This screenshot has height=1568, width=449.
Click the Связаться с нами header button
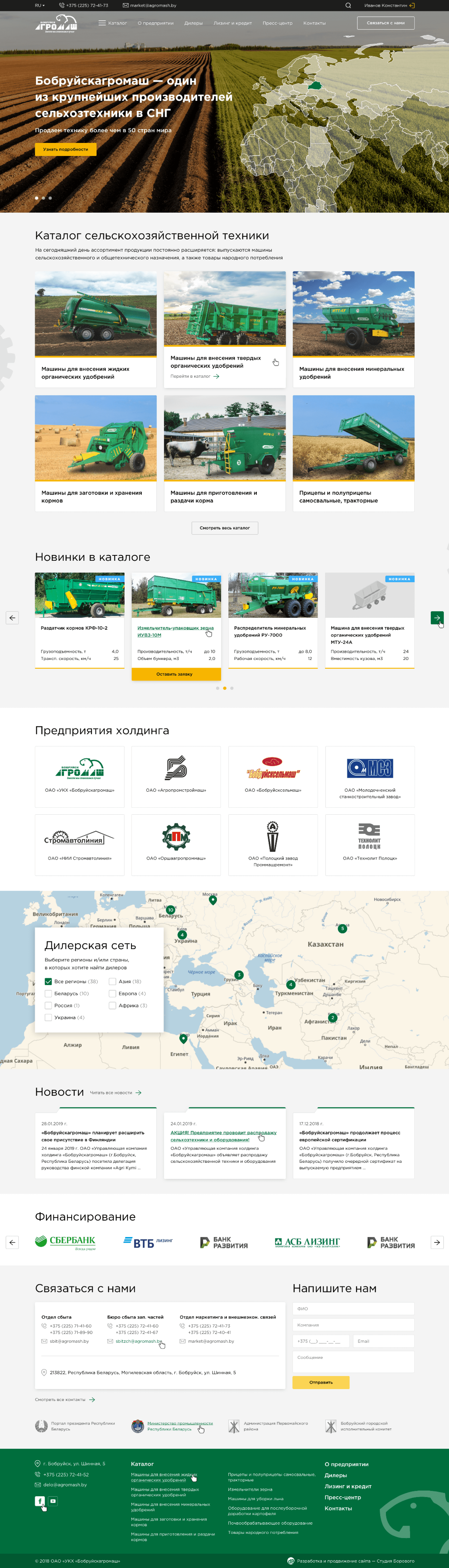tap(386, 23)
